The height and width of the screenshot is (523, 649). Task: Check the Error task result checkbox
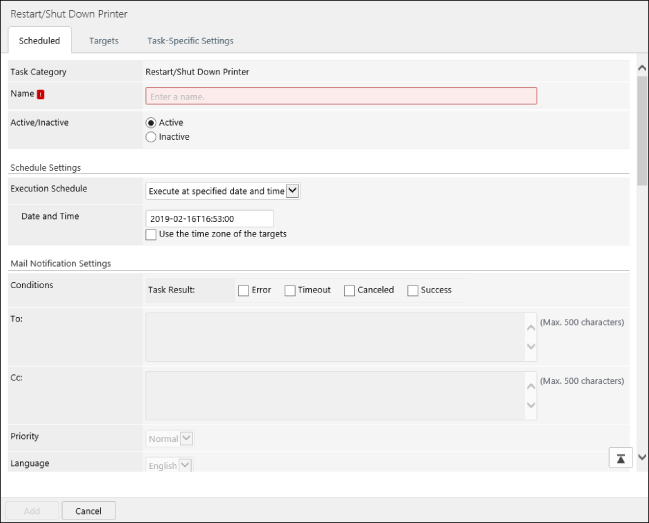click(244, 290)
